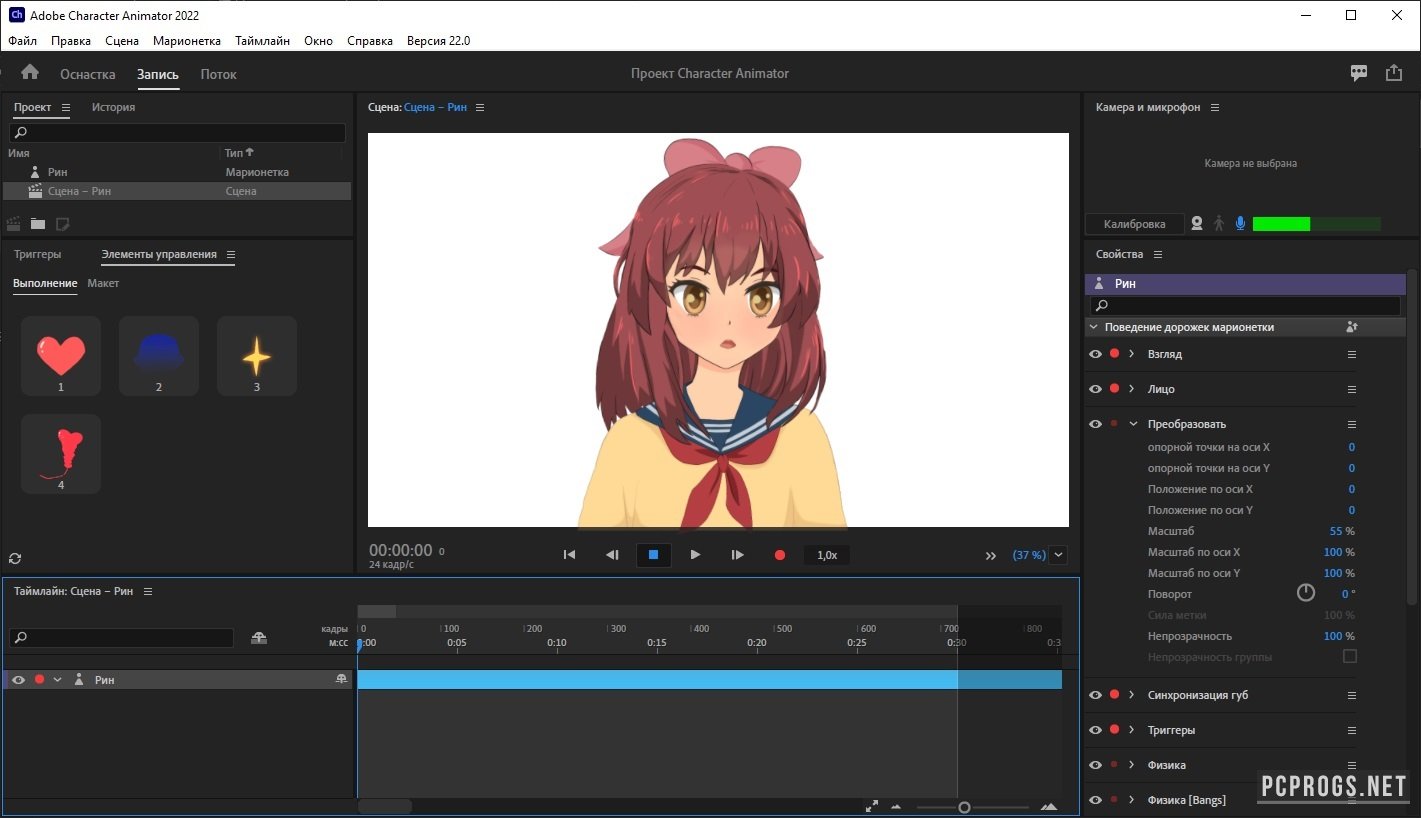Stop playback with the stop button
The image size is (1421, 818).
point(653,555)
